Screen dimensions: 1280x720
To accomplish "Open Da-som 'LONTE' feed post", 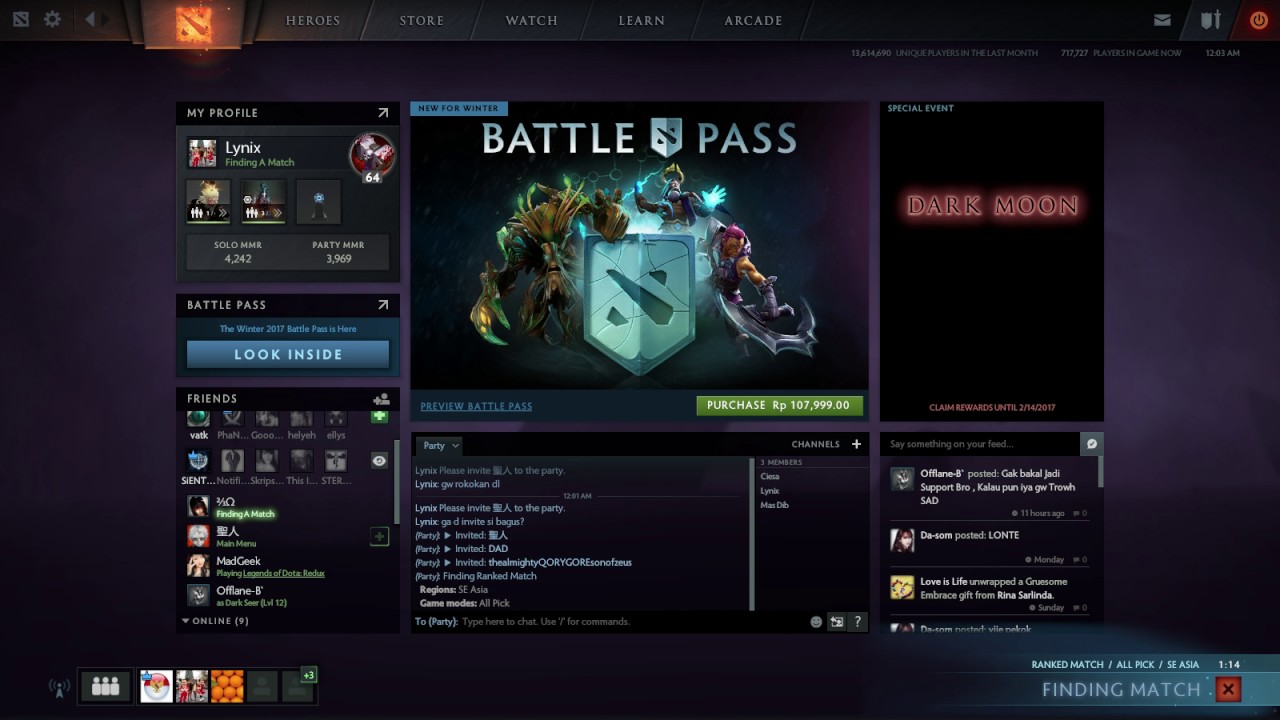I will click(988, 546).
